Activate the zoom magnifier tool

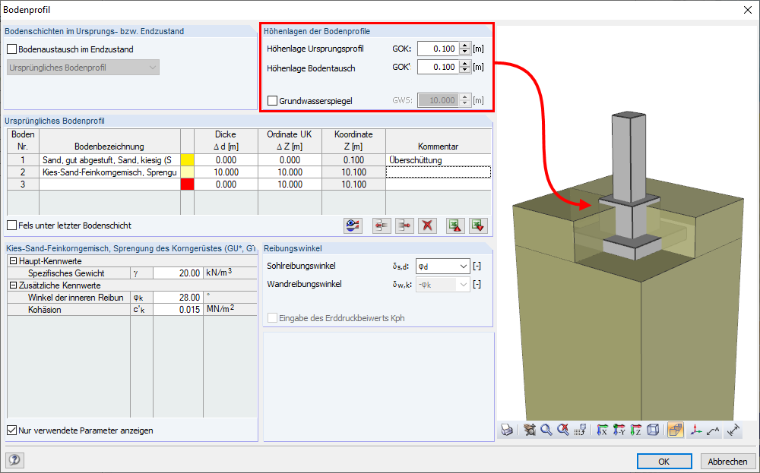(x=546, y=429)
